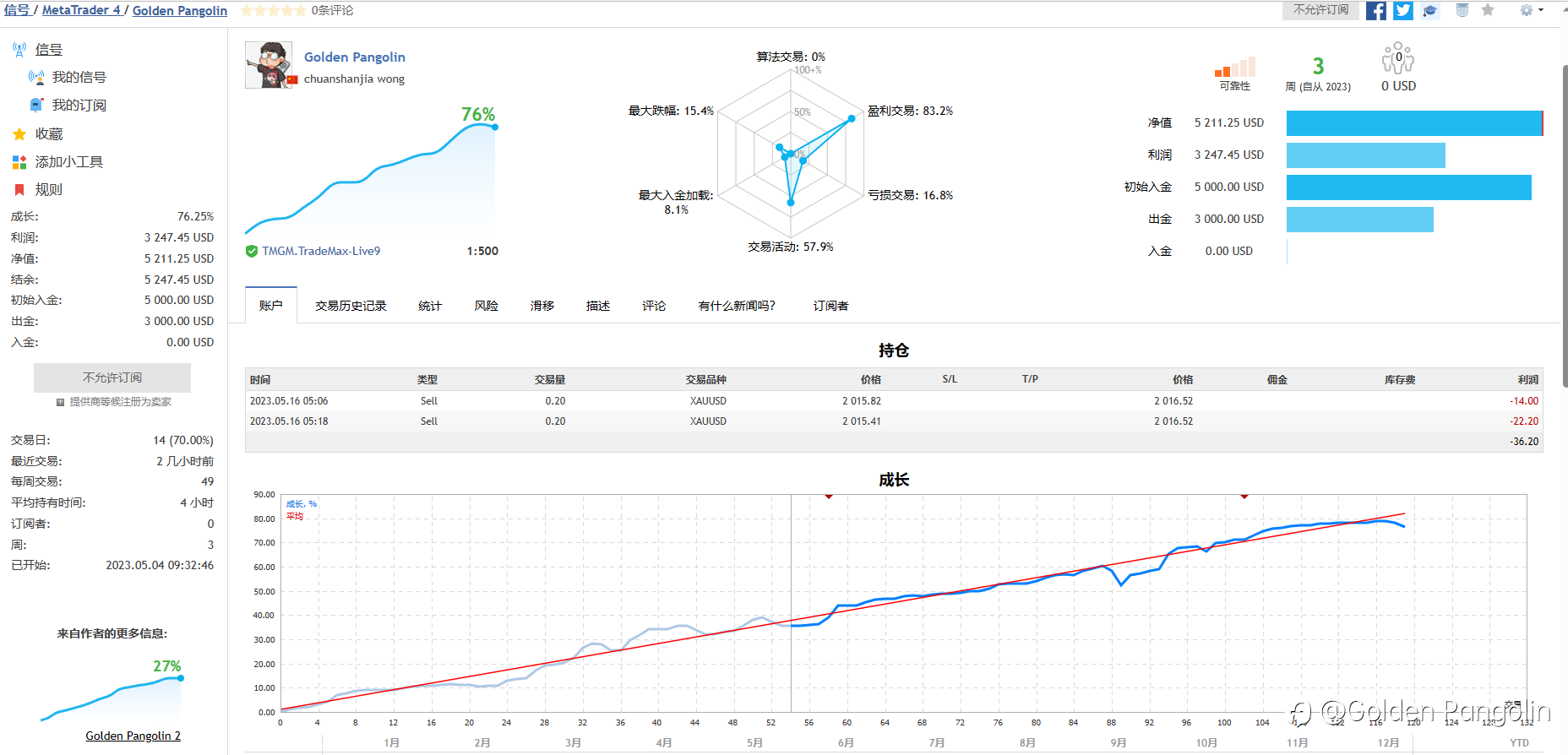Viewport: 1568px width, 755px height.
Task: Click 0条评论 reviews count
Action: click(332, 10)
